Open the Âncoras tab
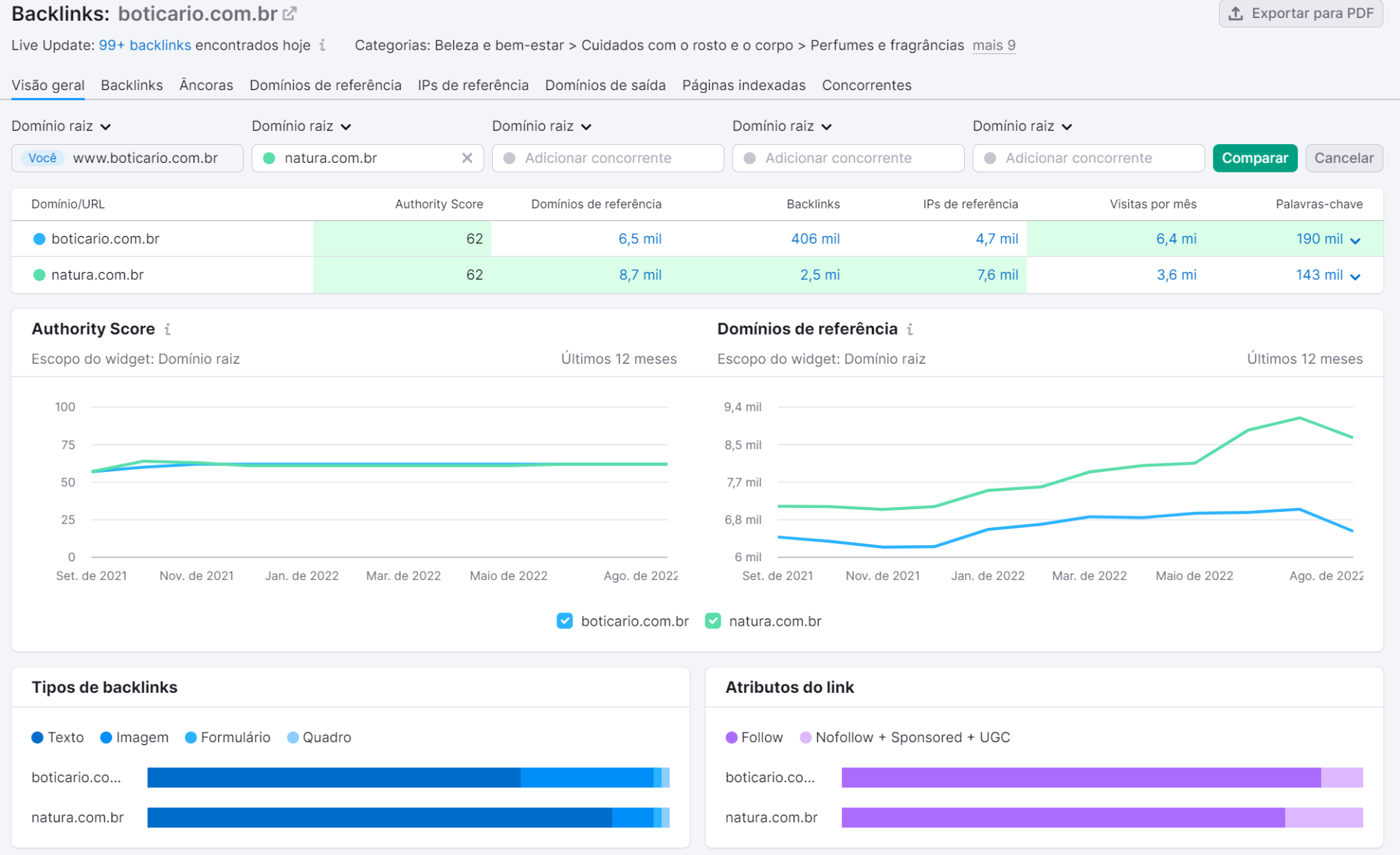The image size is (1400, 855). click(x=206, y=85)
